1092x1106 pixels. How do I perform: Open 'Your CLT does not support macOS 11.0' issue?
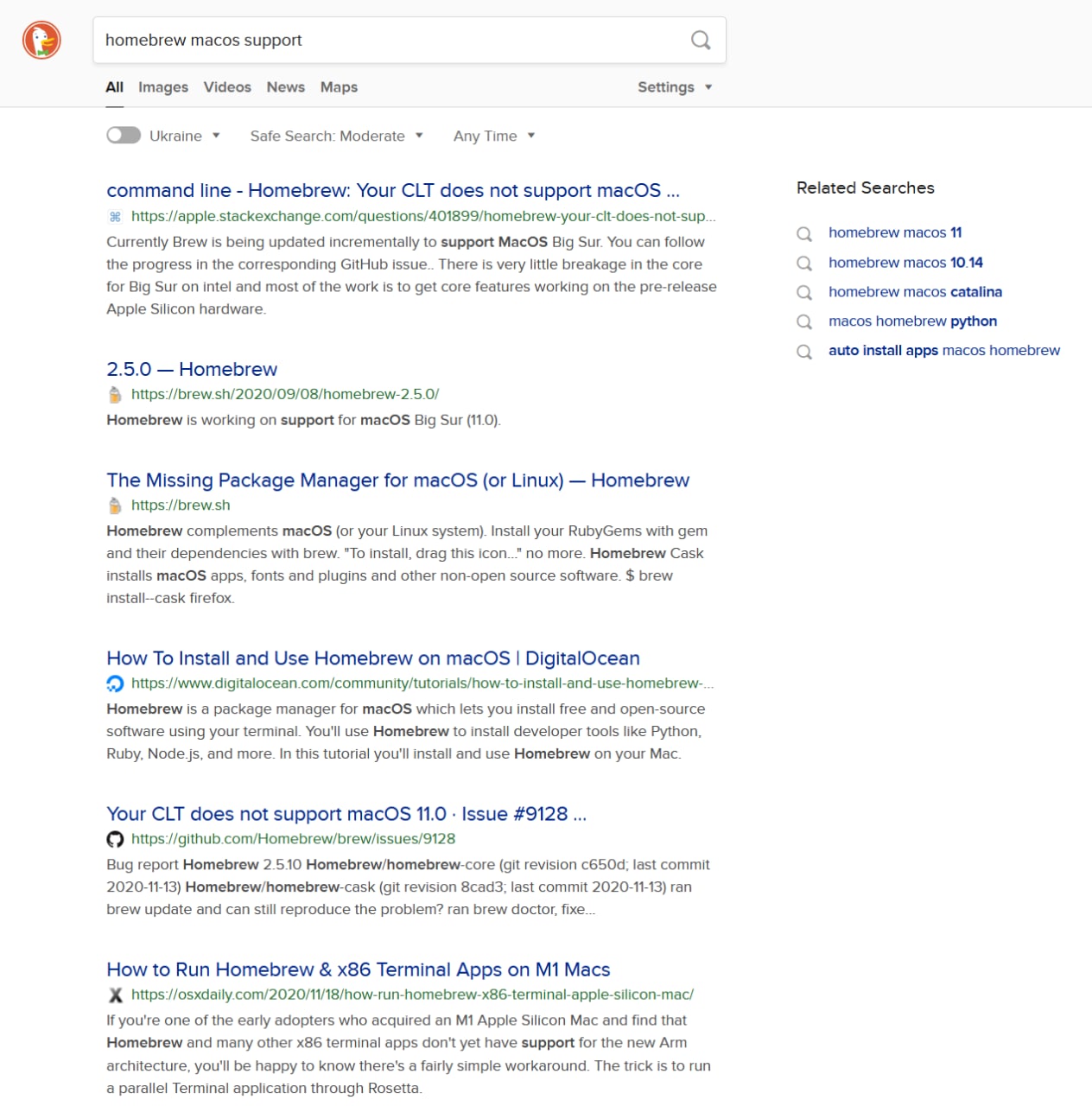coord(346,813)
